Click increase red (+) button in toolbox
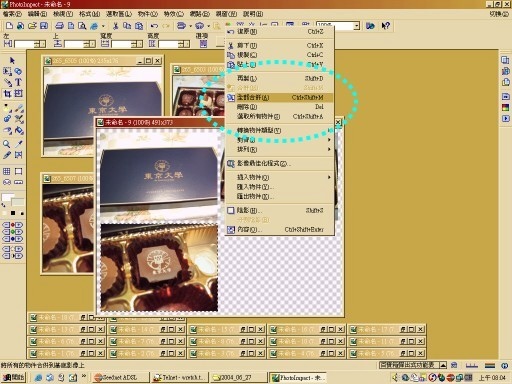512x384 pixels. (x=19, y=225)
